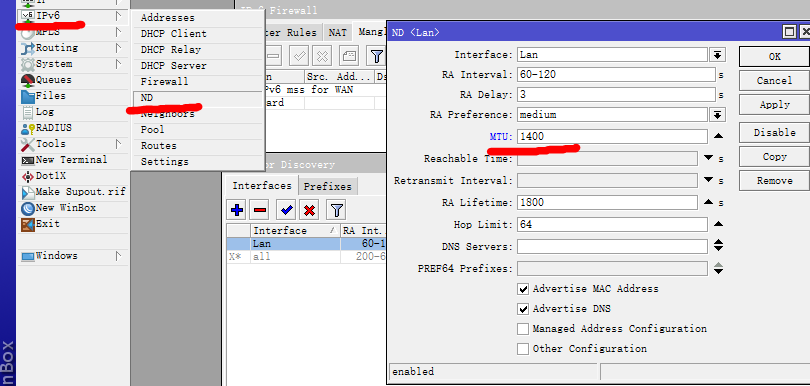Screen dimensions: 810x386
Task: Click the MTU input field
Action: point(612,136)
